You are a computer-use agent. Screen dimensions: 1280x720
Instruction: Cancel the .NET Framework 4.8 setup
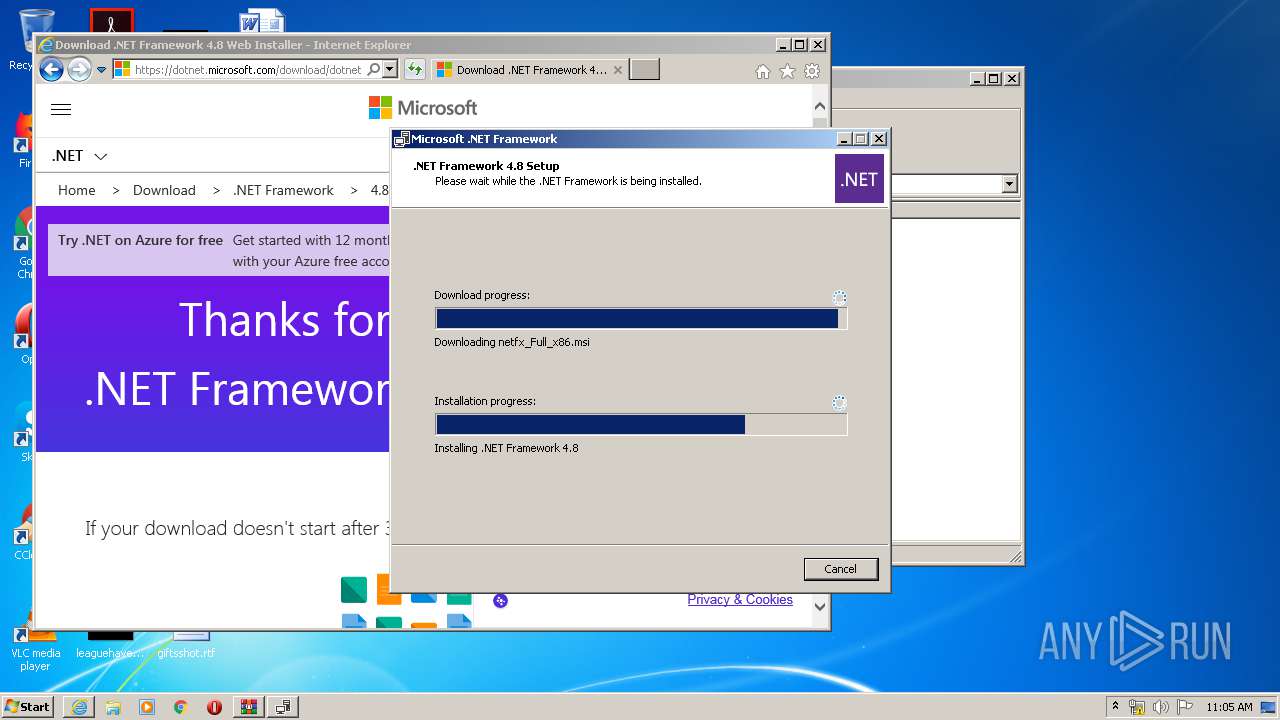click(x=840, y=569)
